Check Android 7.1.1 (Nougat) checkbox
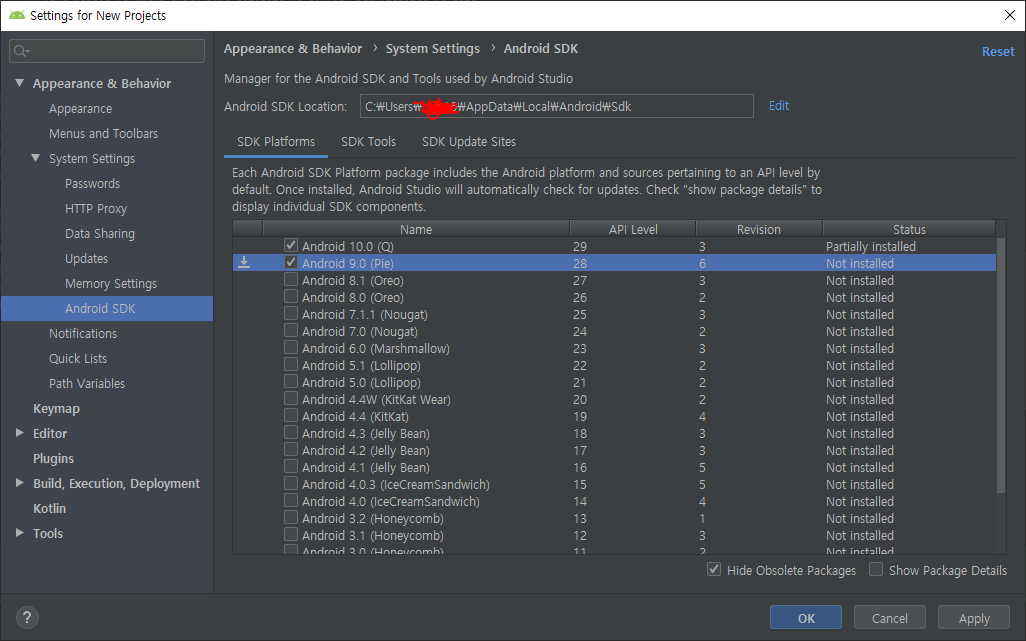This screenshot has height=641, width=1026. [291, 313]
